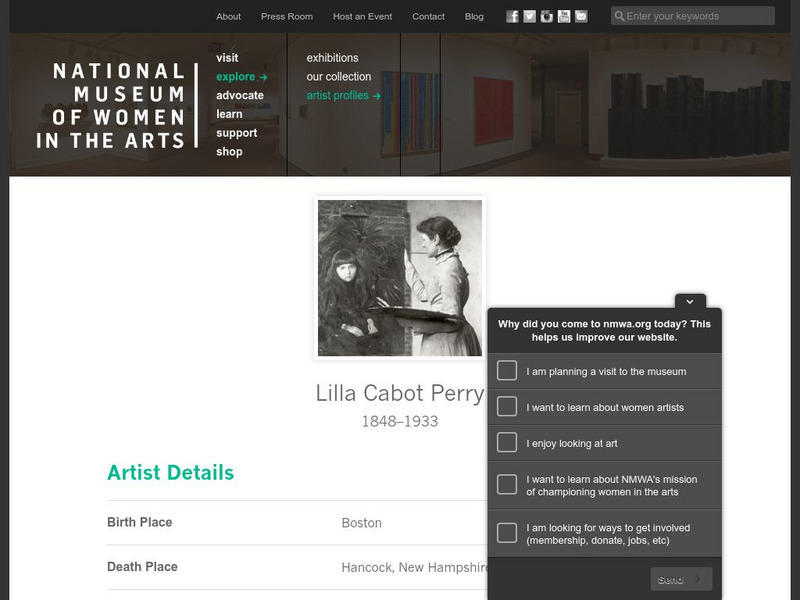800x600 pixels.
Task: Click the National Museum of Women logo
Action: 111,105
